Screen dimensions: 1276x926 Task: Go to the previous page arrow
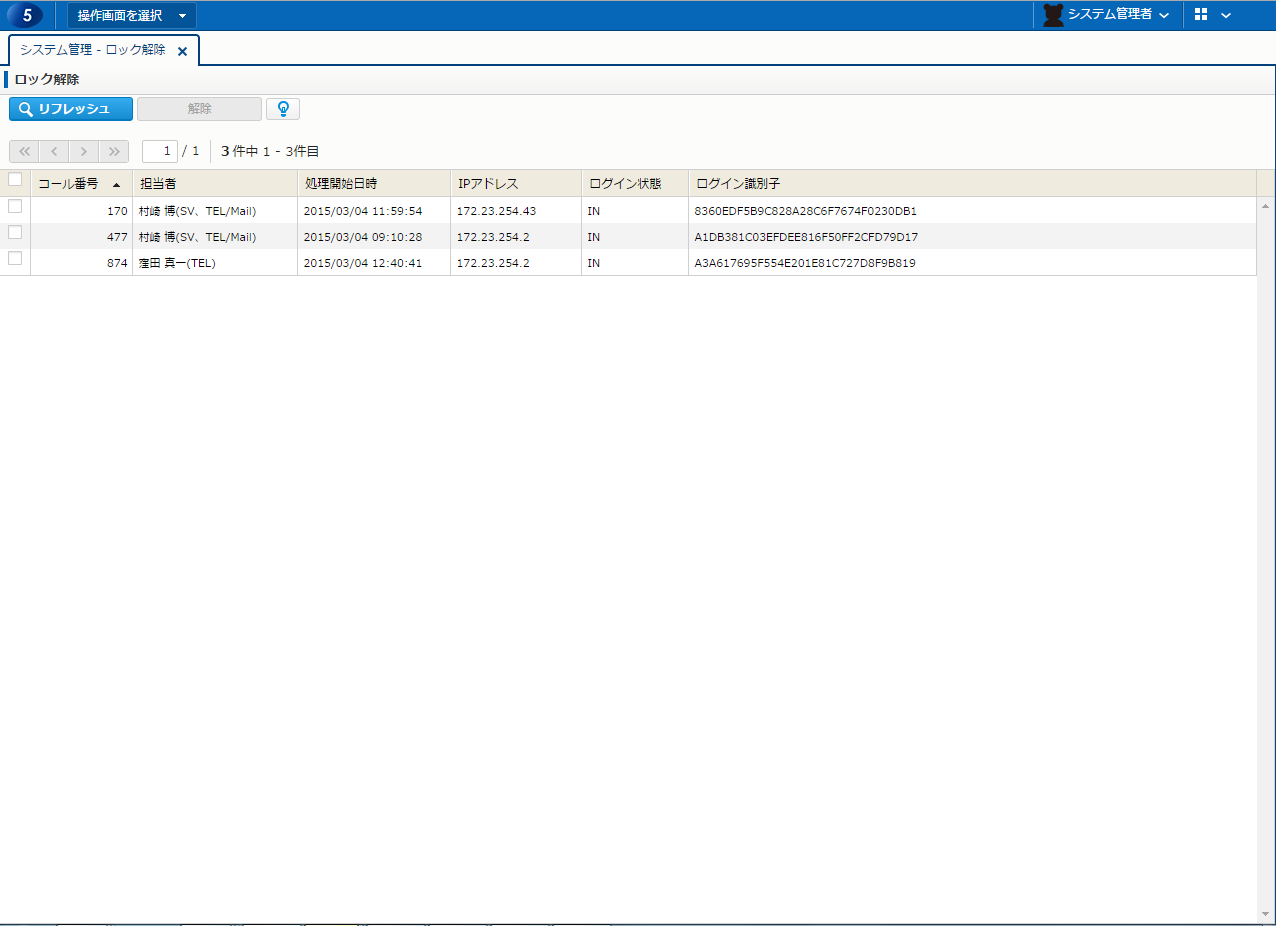coord(54,151)
